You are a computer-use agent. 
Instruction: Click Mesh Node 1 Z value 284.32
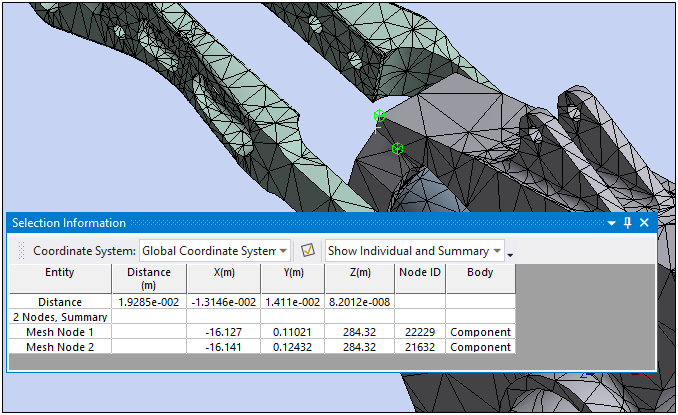(360, 332)
